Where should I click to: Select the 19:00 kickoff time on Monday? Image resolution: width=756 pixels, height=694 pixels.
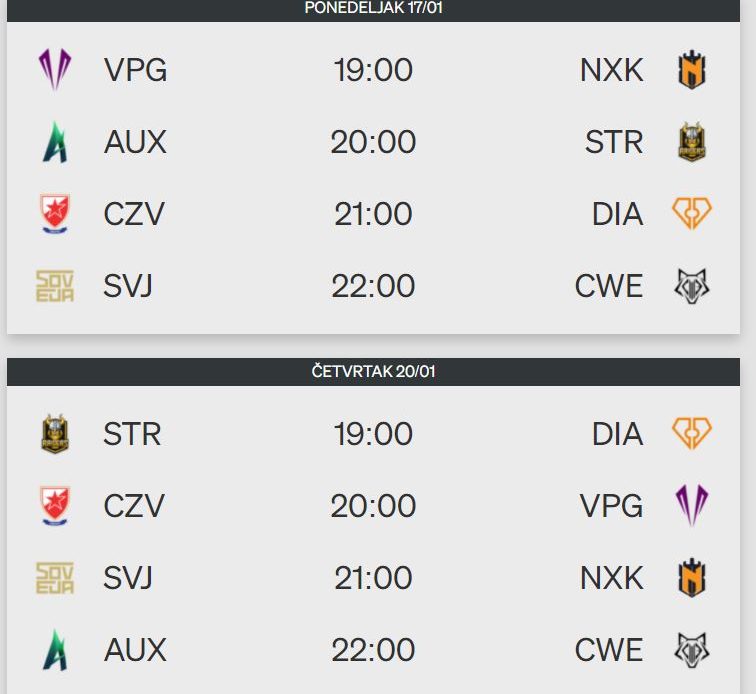click(x=373, y=70)
